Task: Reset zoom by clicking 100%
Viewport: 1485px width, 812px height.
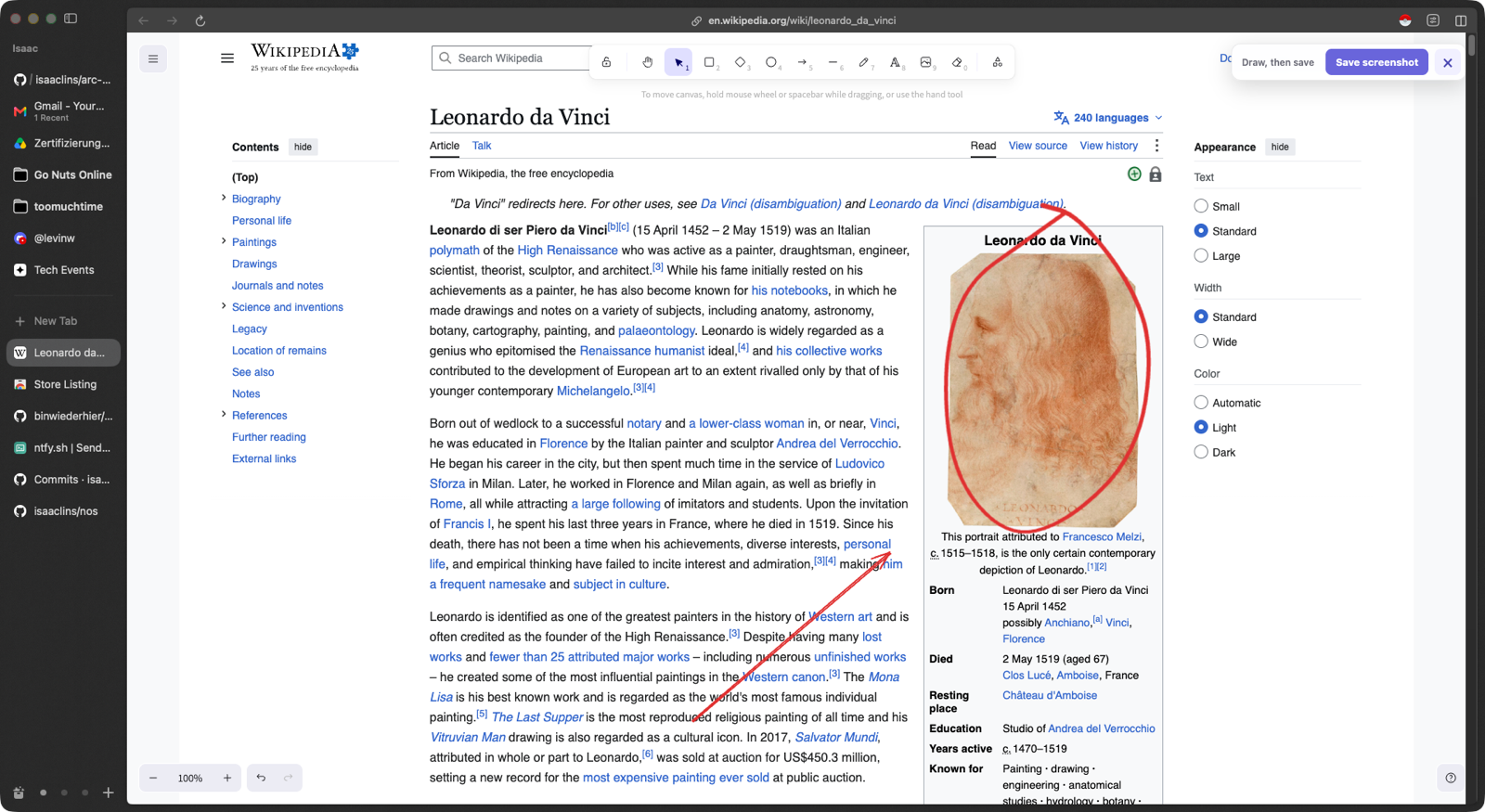Action: click(190, 778)
